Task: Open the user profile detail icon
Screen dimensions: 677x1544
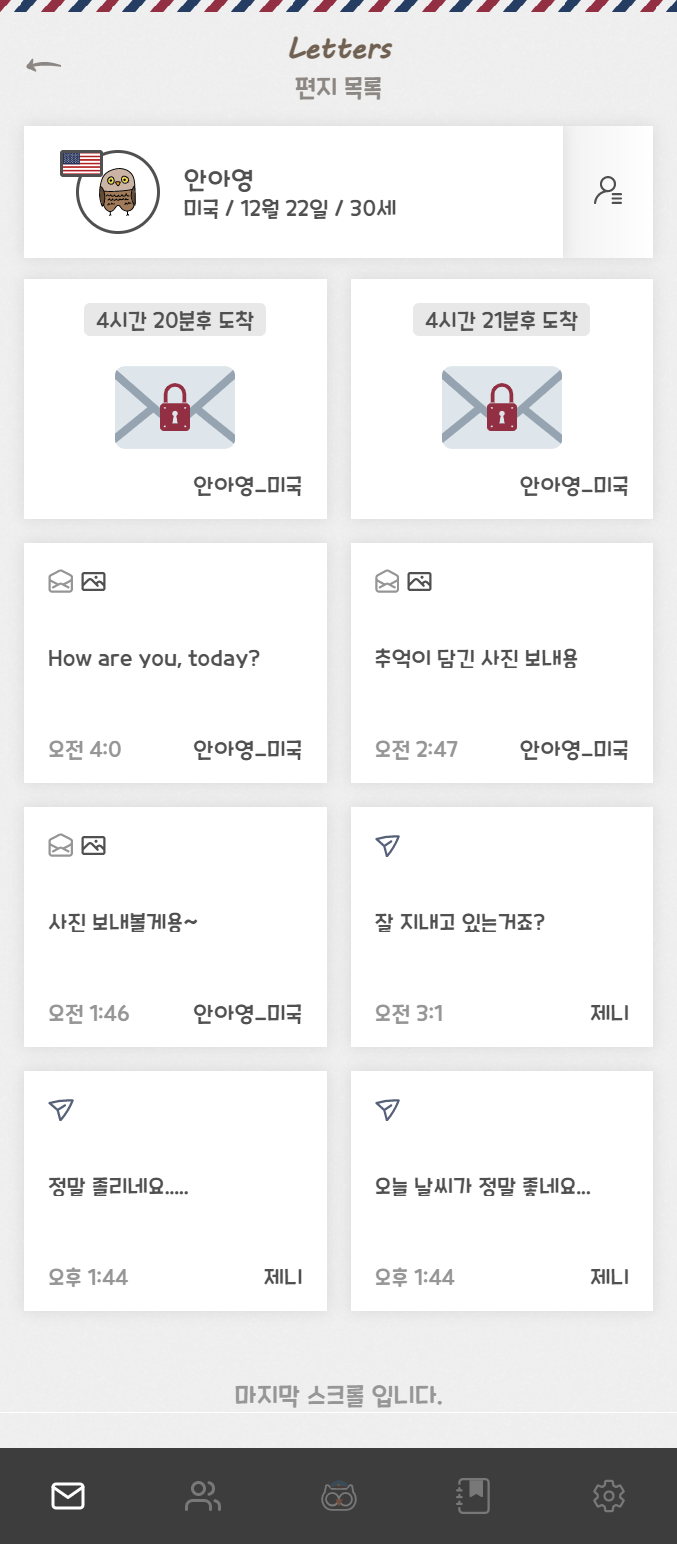Action: point(608,191)
